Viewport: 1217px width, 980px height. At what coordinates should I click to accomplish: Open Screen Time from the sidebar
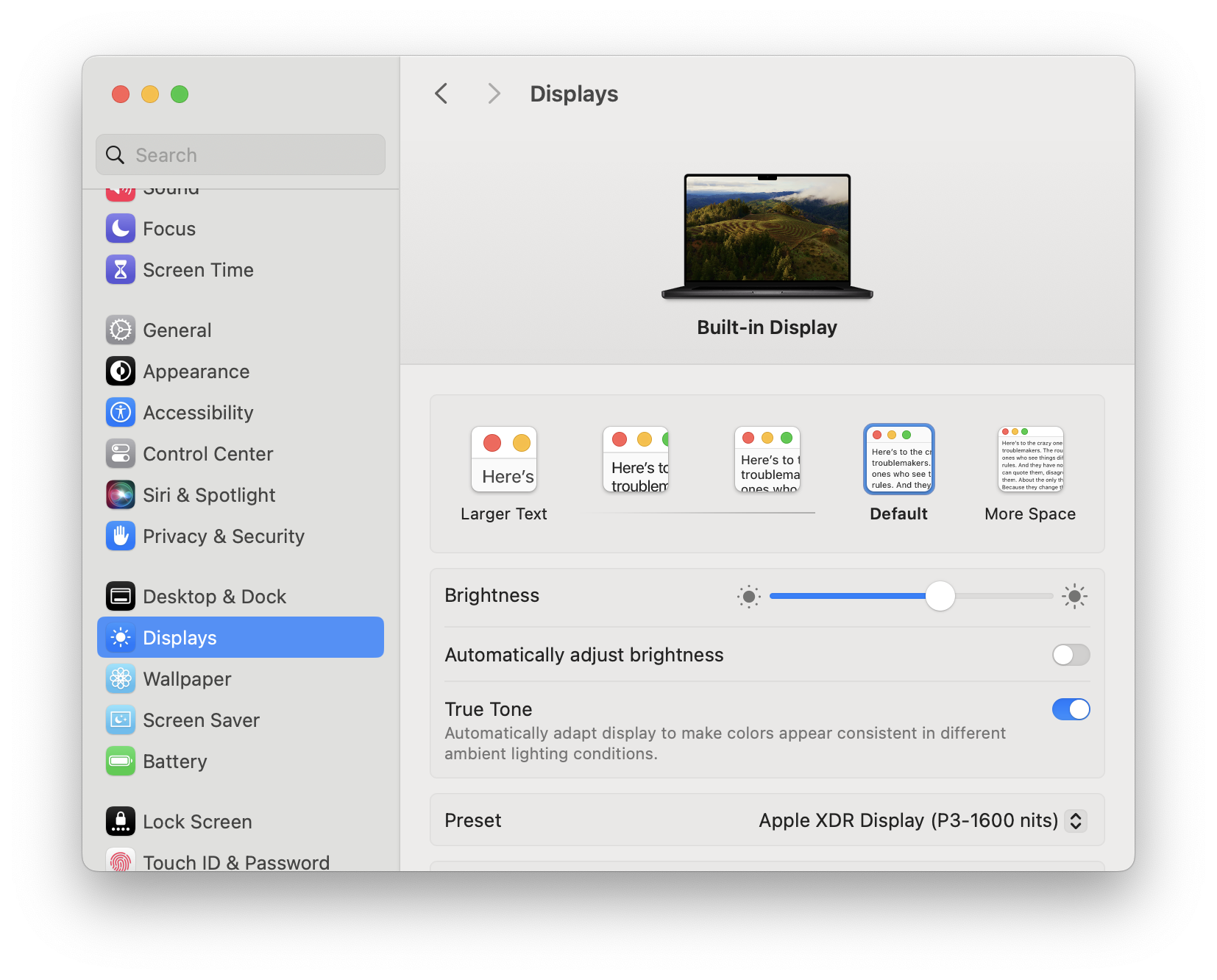(x=198, y=269)
